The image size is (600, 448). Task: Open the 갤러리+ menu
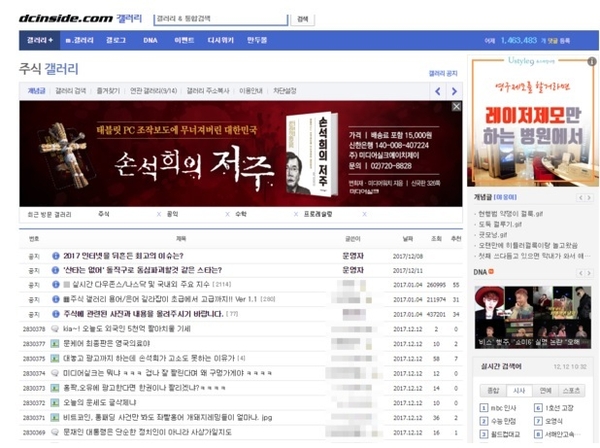click(39, 40)
